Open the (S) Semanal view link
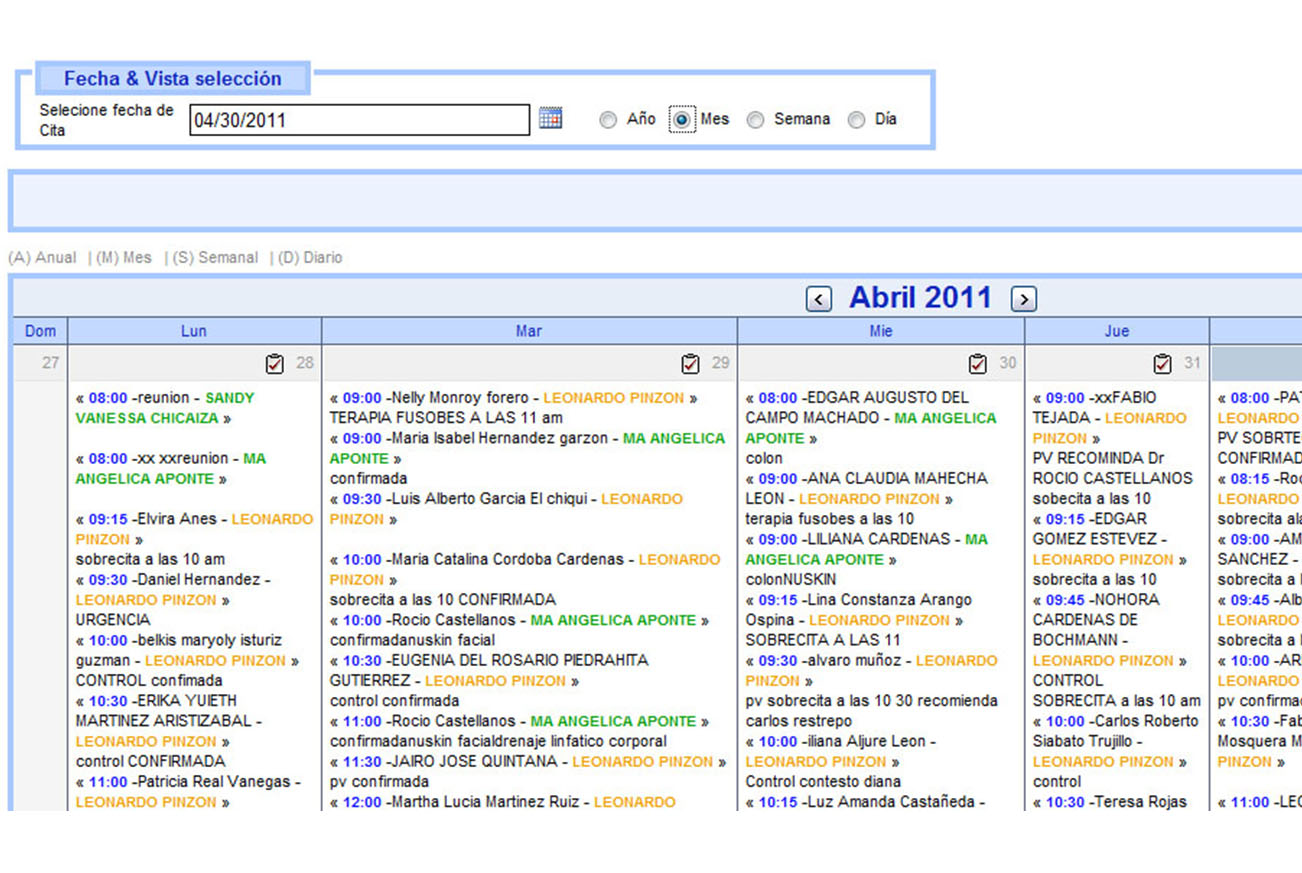This screenshot has width=1302, height=873. click(x=215, y=258)
